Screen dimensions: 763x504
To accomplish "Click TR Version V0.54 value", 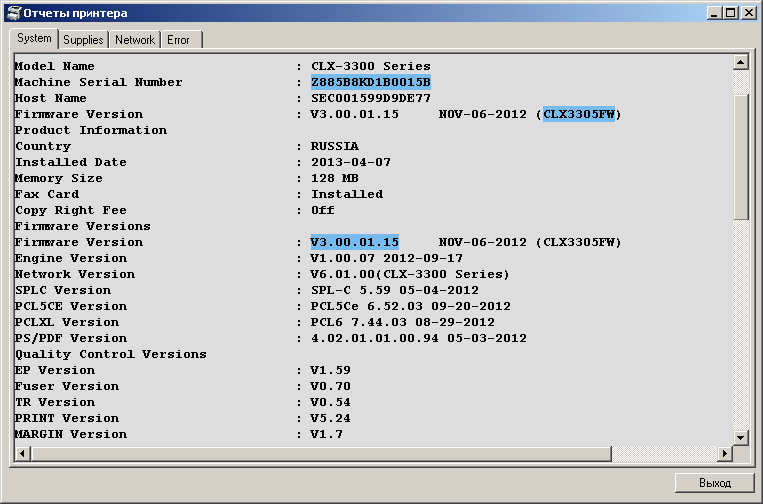I will point(330,403).
